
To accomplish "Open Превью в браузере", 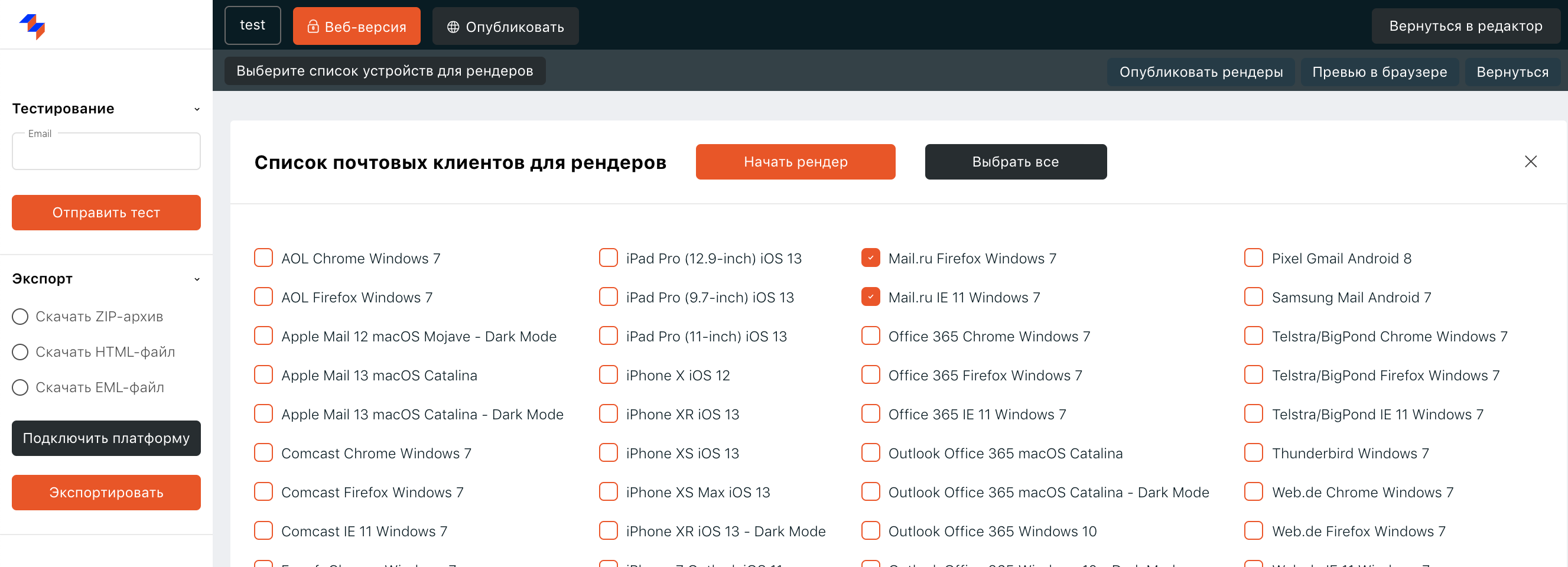I will tap(1380, 72).
